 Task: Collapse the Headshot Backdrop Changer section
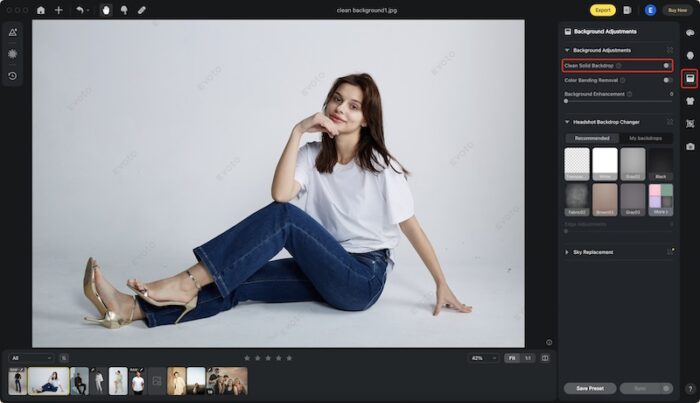[567, 122]
